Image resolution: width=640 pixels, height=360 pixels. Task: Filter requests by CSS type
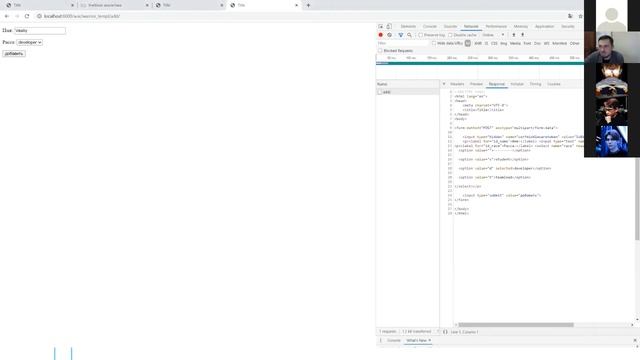tap(494, 43)
